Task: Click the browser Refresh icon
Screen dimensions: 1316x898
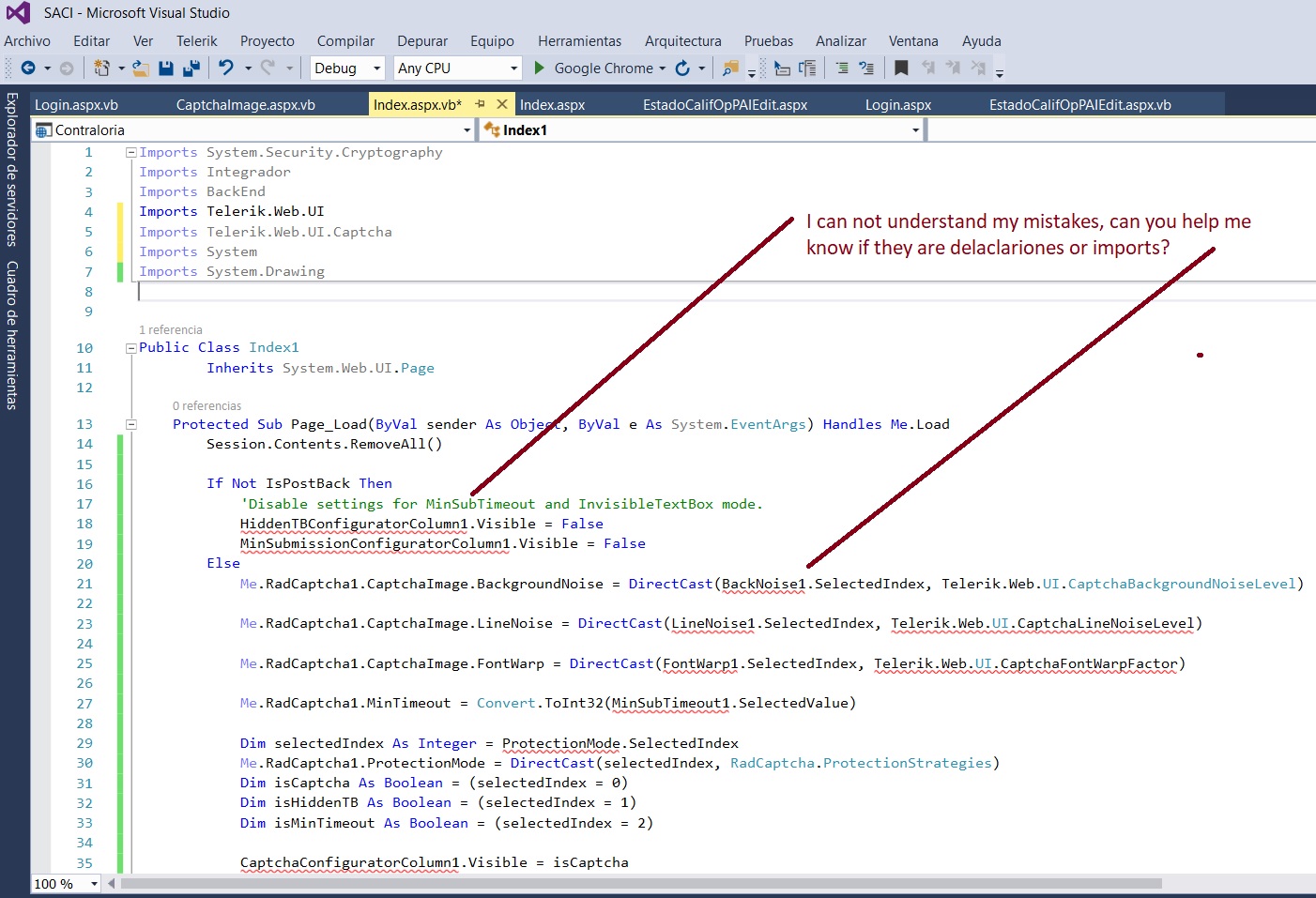Action: [682, 68]
